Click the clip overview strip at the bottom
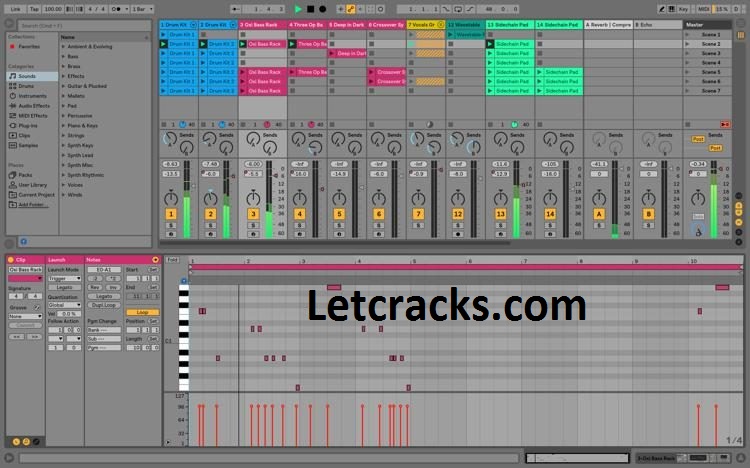The height and width of the screenshot is (468, 750). (x=577, y=458)
